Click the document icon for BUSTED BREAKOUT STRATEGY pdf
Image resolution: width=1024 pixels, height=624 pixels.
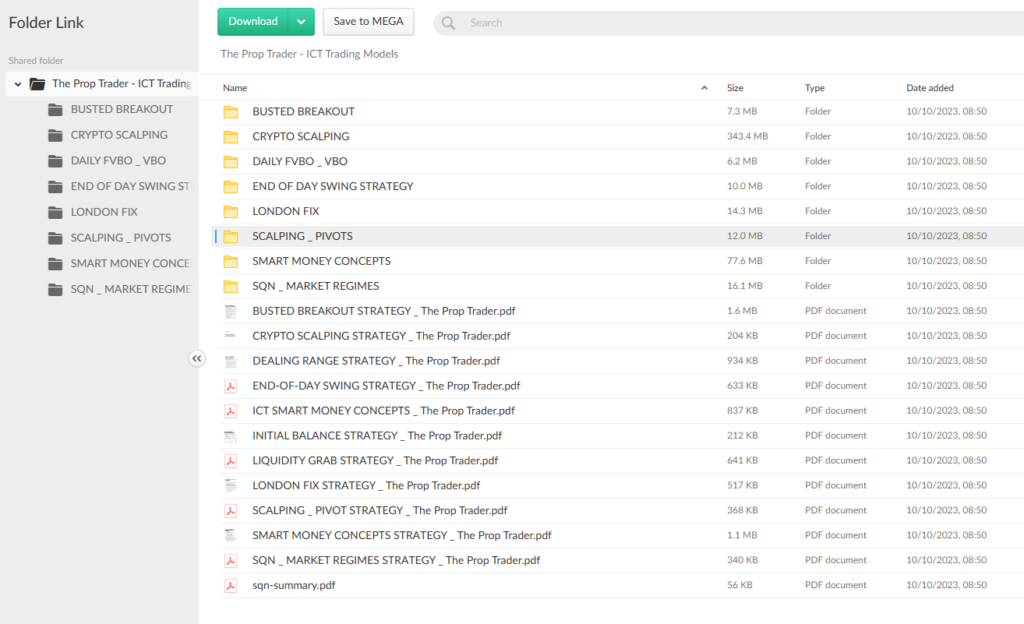(230, 311)
